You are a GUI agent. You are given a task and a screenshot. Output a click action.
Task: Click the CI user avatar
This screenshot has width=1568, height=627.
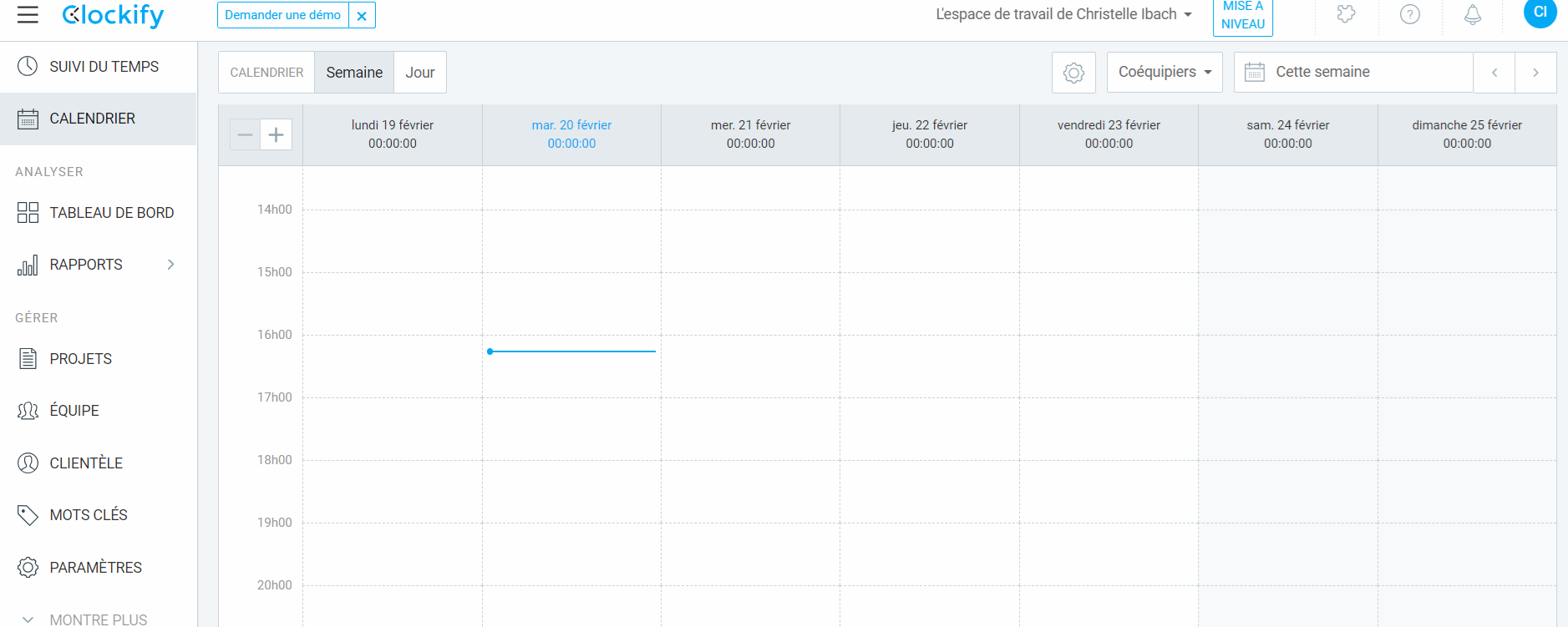tap(1540, 13)
